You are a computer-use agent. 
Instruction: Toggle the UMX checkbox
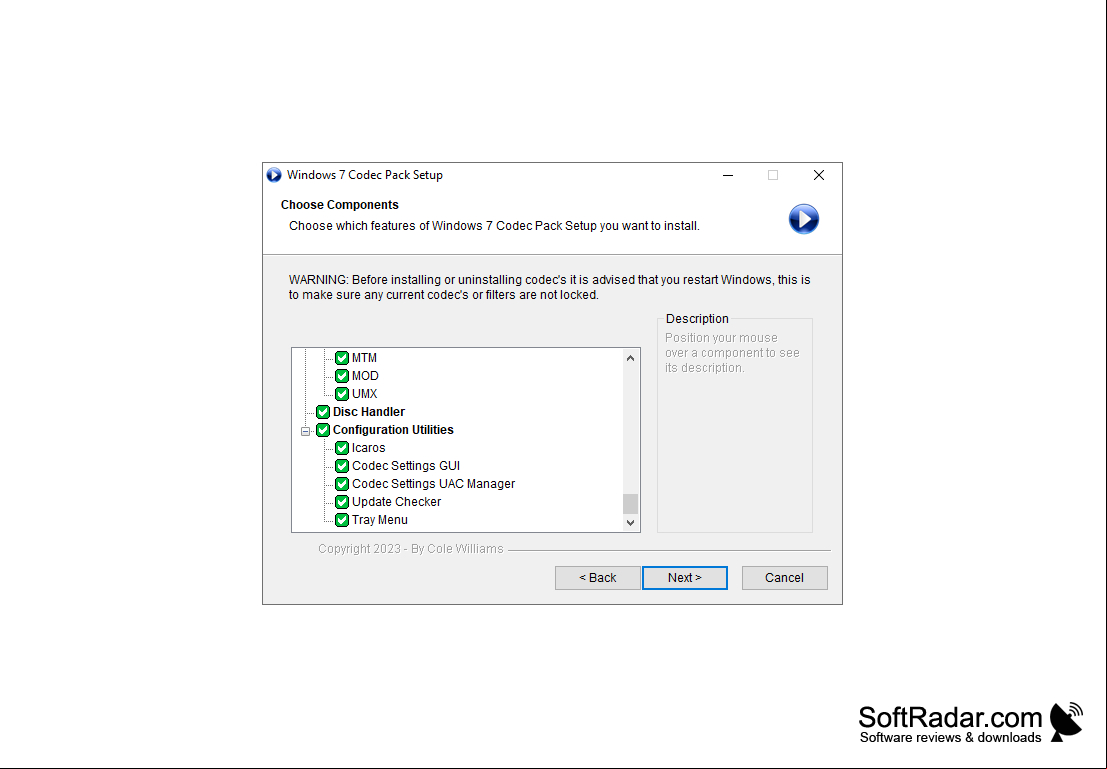342,394
